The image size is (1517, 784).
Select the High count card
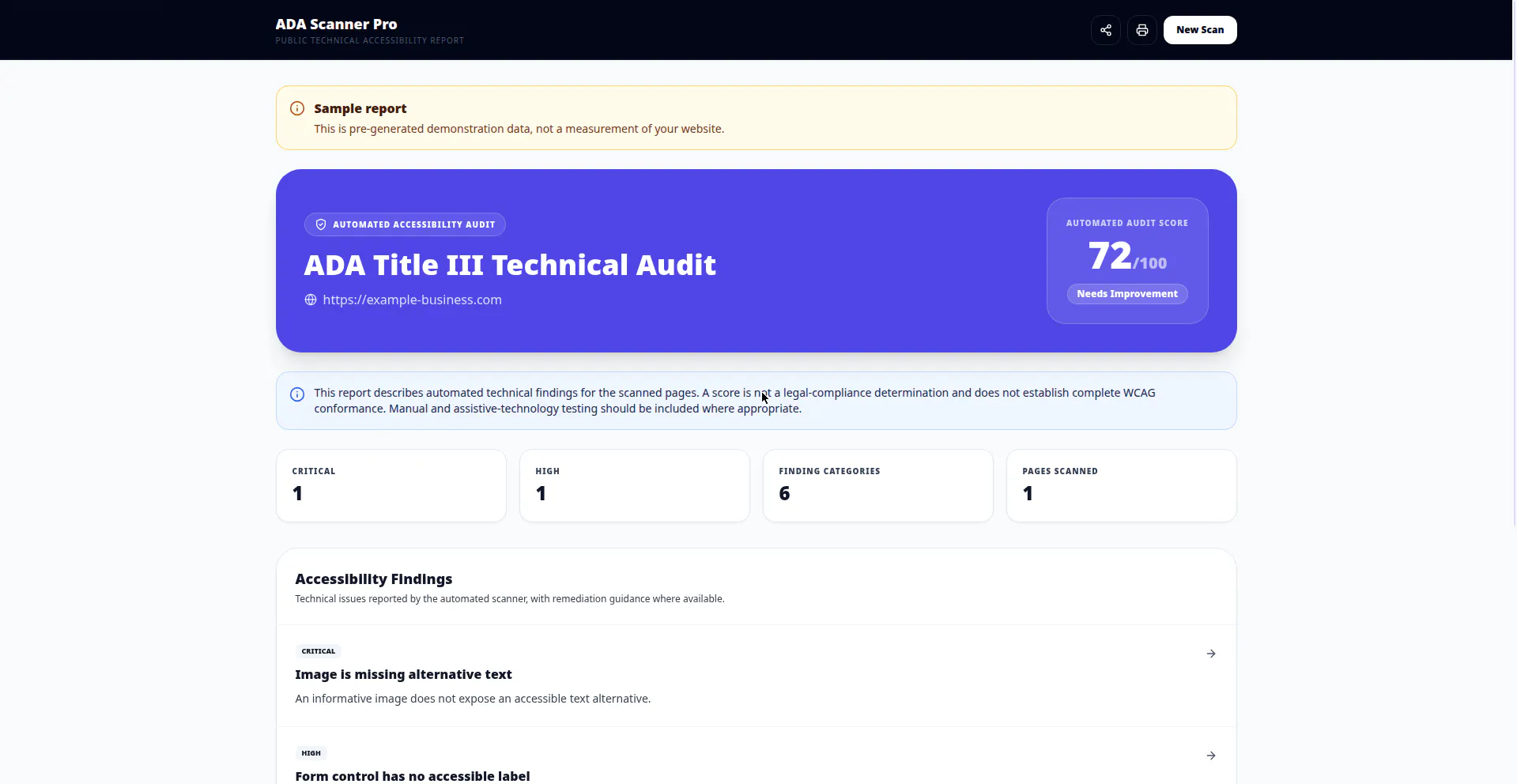634,485
